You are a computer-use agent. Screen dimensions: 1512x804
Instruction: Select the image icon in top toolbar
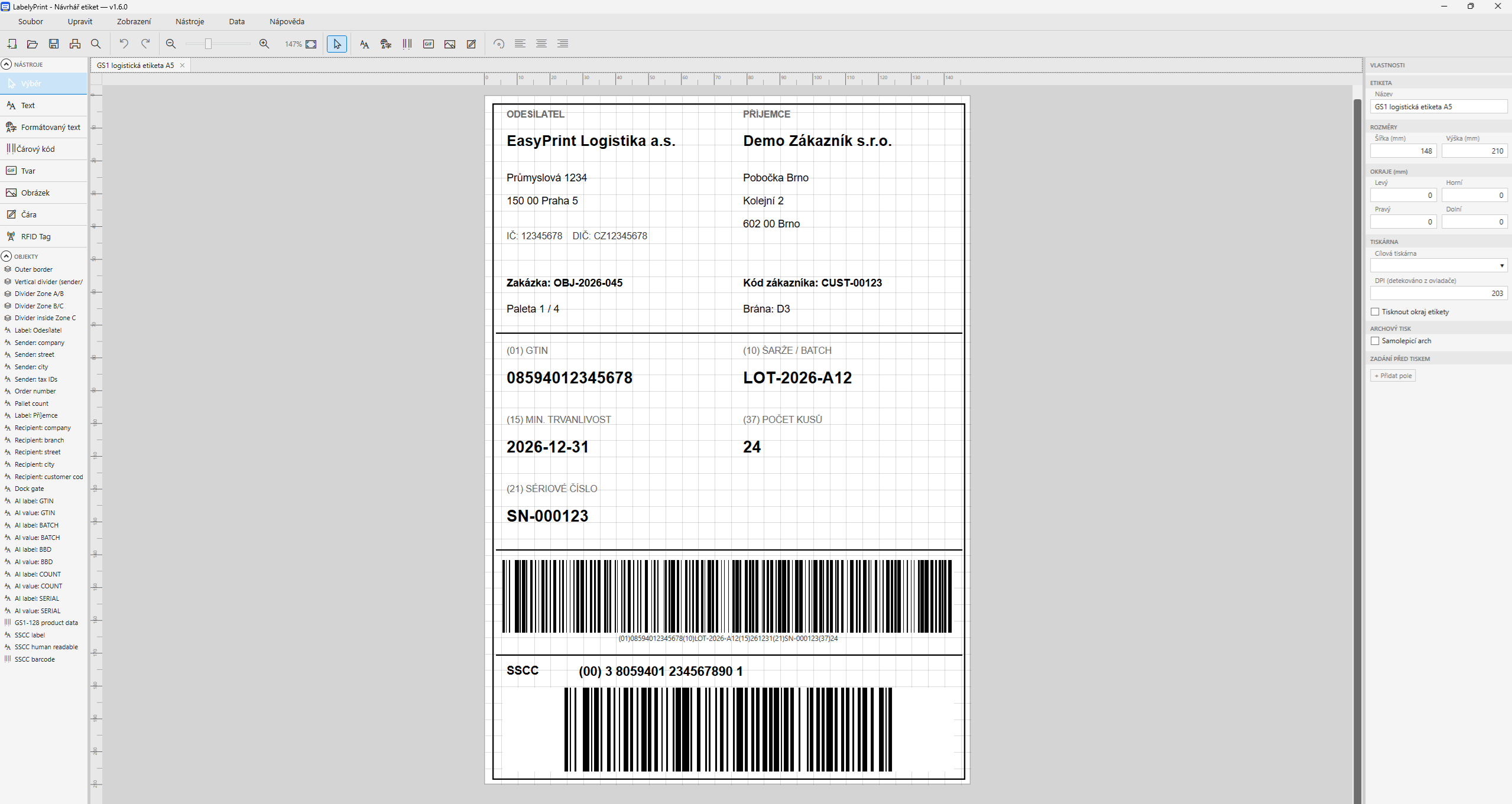[x=450, y=44]
